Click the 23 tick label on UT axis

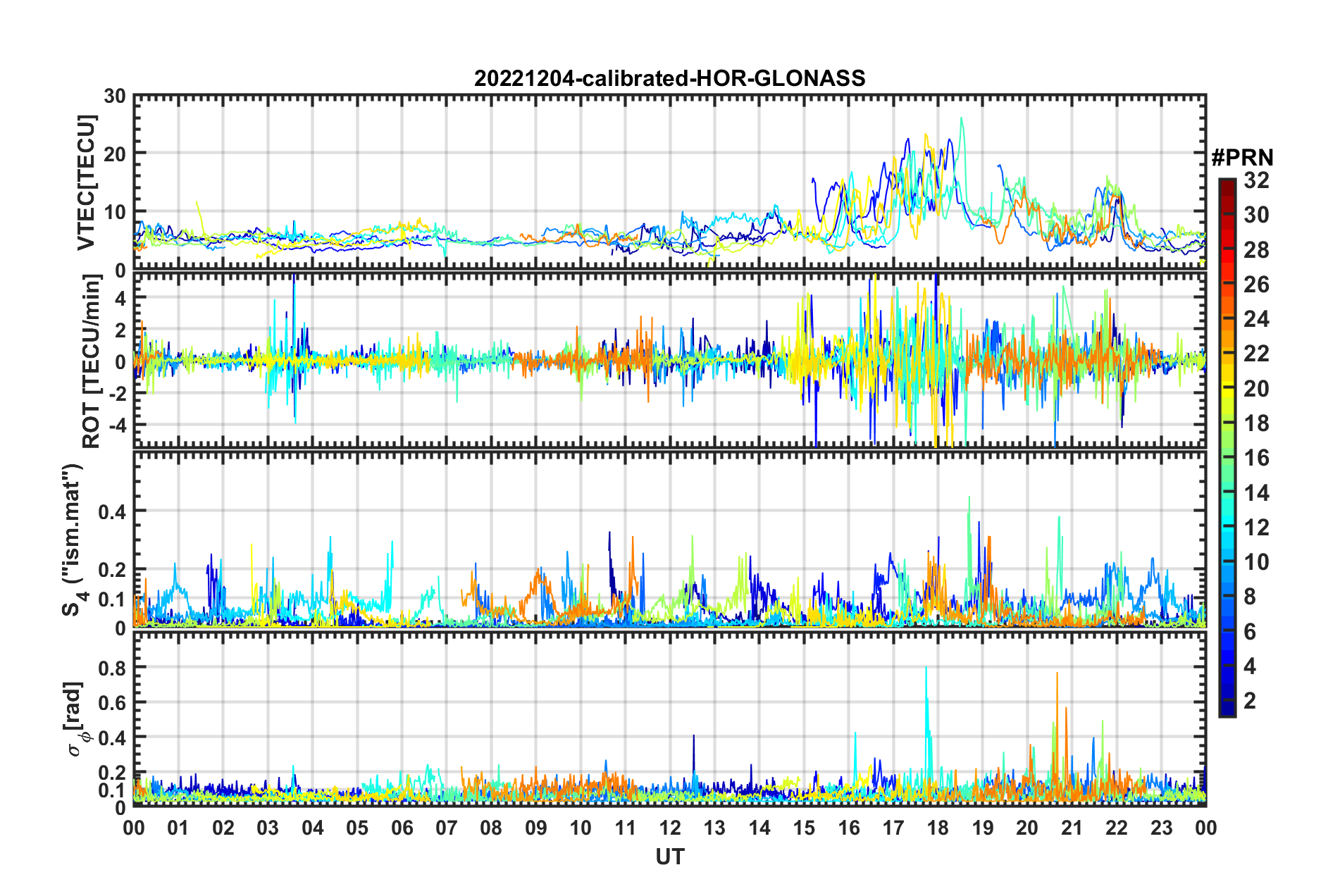[1161, 828]
